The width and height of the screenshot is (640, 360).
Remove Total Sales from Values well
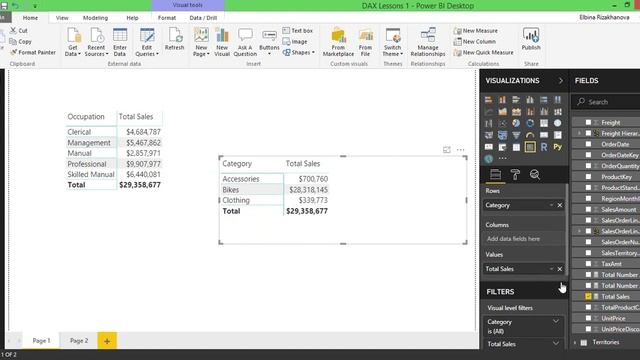560,269
